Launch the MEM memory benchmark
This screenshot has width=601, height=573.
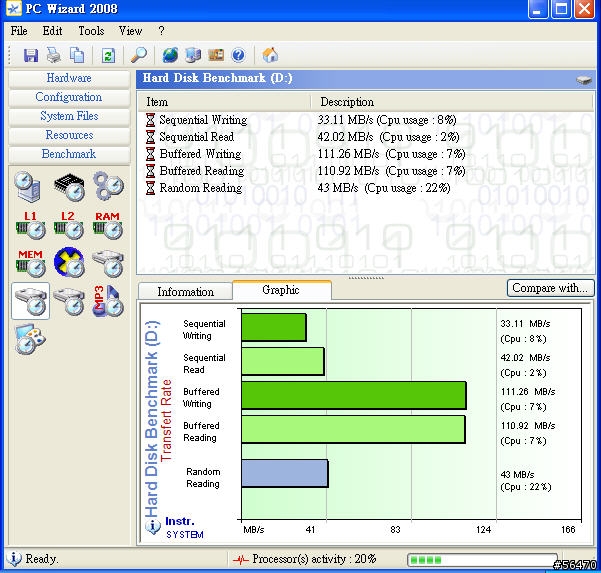point(31,263)
